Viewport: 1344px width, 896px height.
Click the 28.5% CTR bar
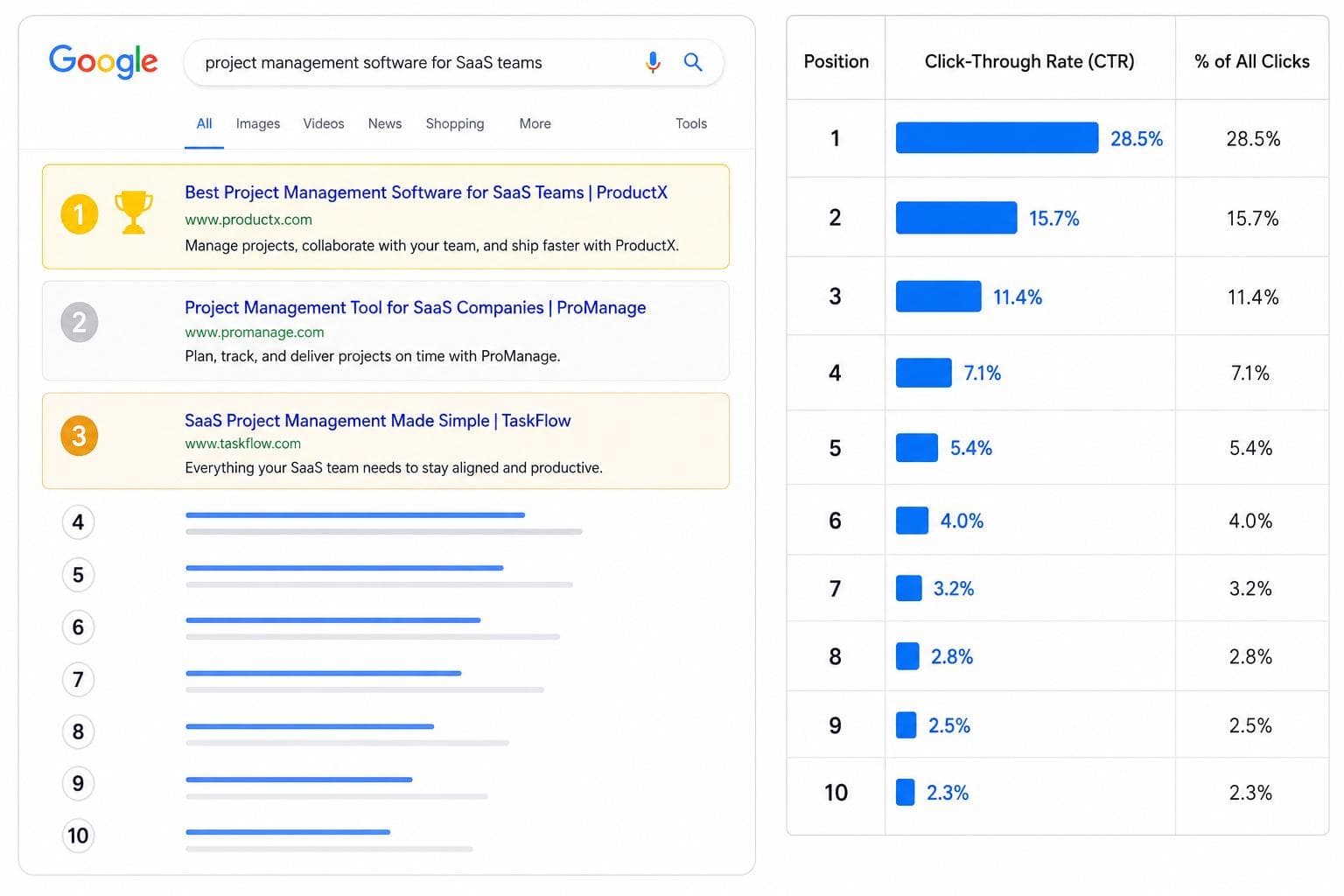coord(997,138)
